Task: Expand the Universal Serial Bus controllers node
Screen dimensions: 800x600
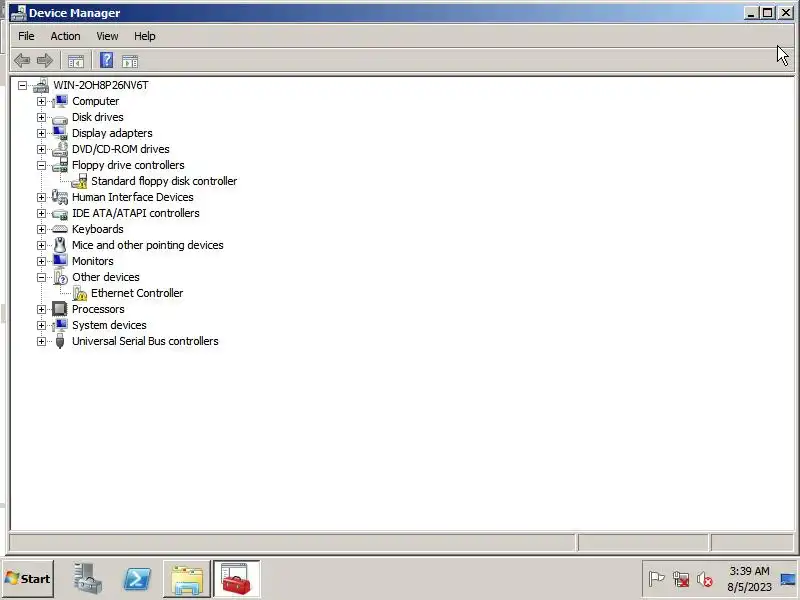Action: [x=41, y=341]
